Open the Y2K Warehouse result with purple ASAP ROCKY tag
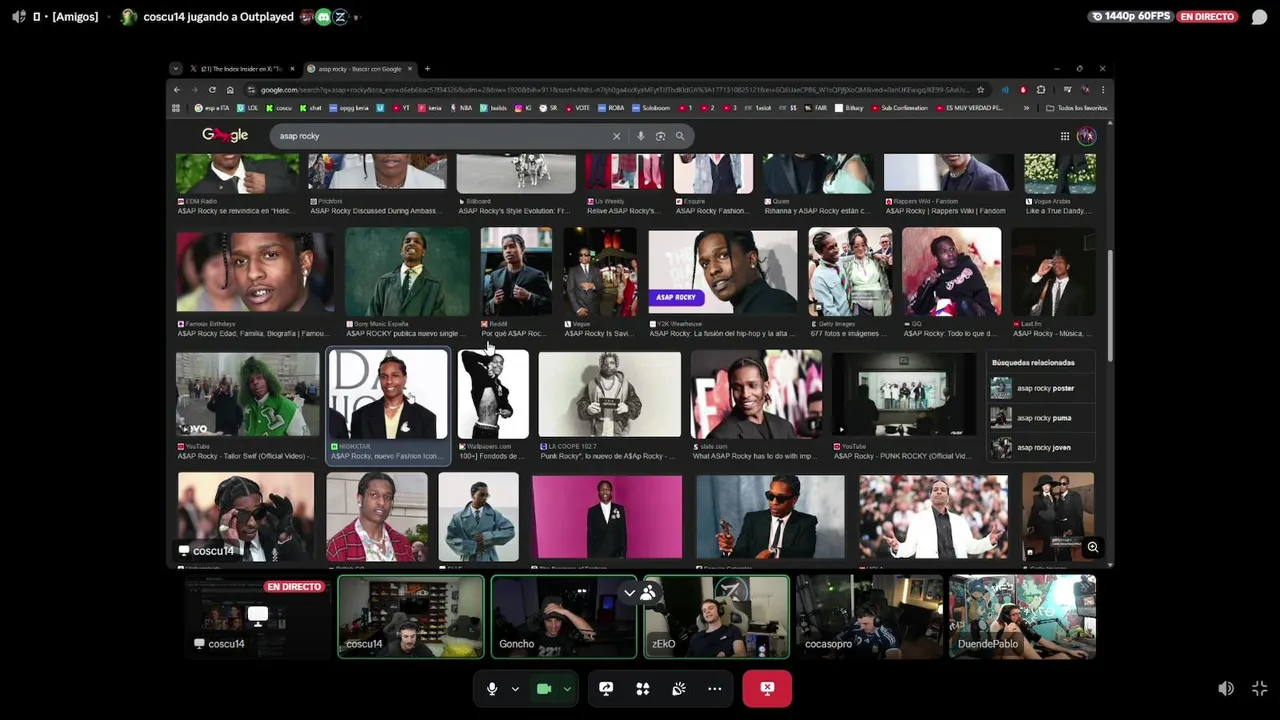1280x720 pixels. pyautogui.click(x=722, y=284)
